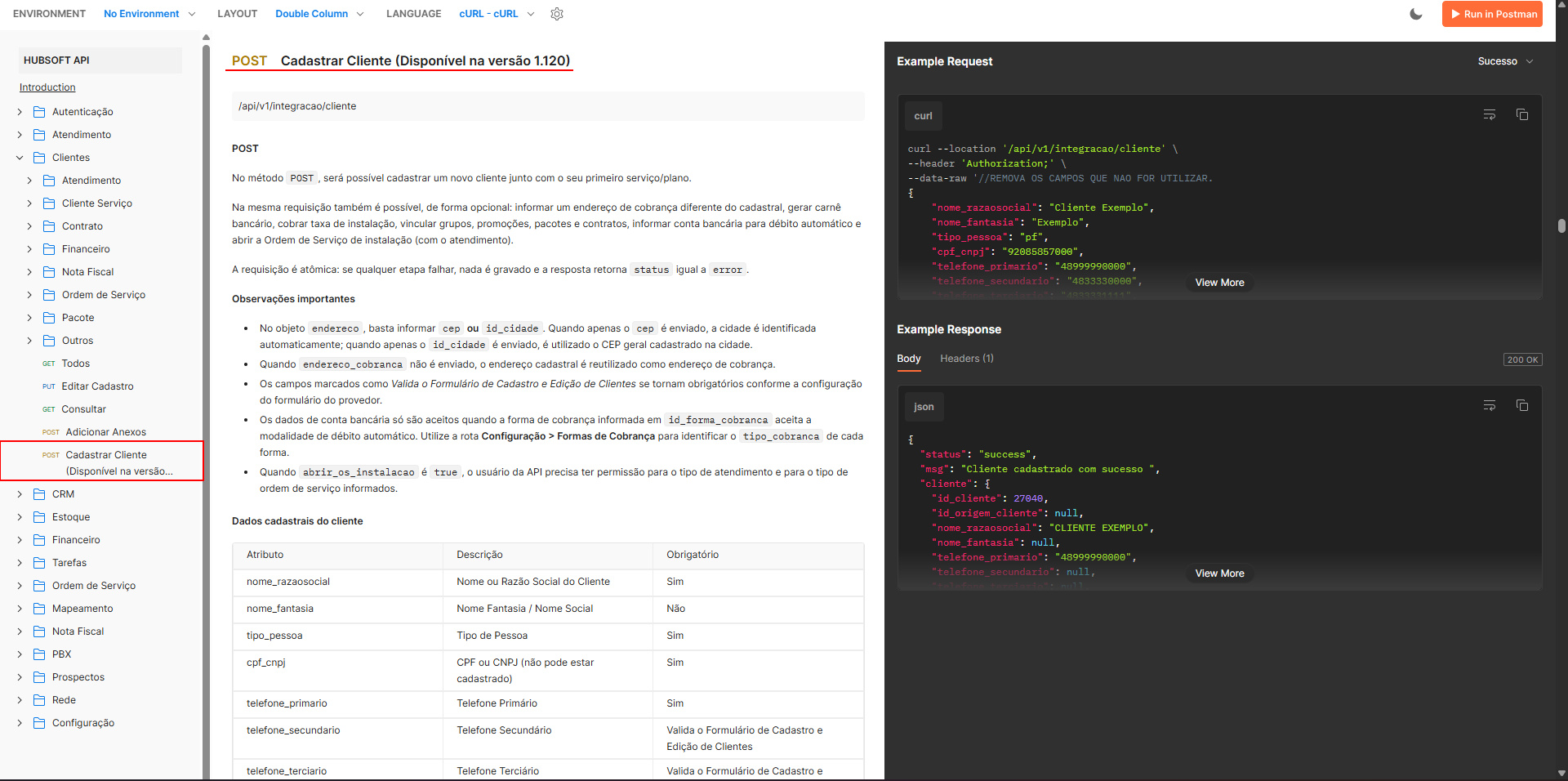Open the Mapeamento folder icon
Screen dimensions: 1568x781
pos(39,609)
